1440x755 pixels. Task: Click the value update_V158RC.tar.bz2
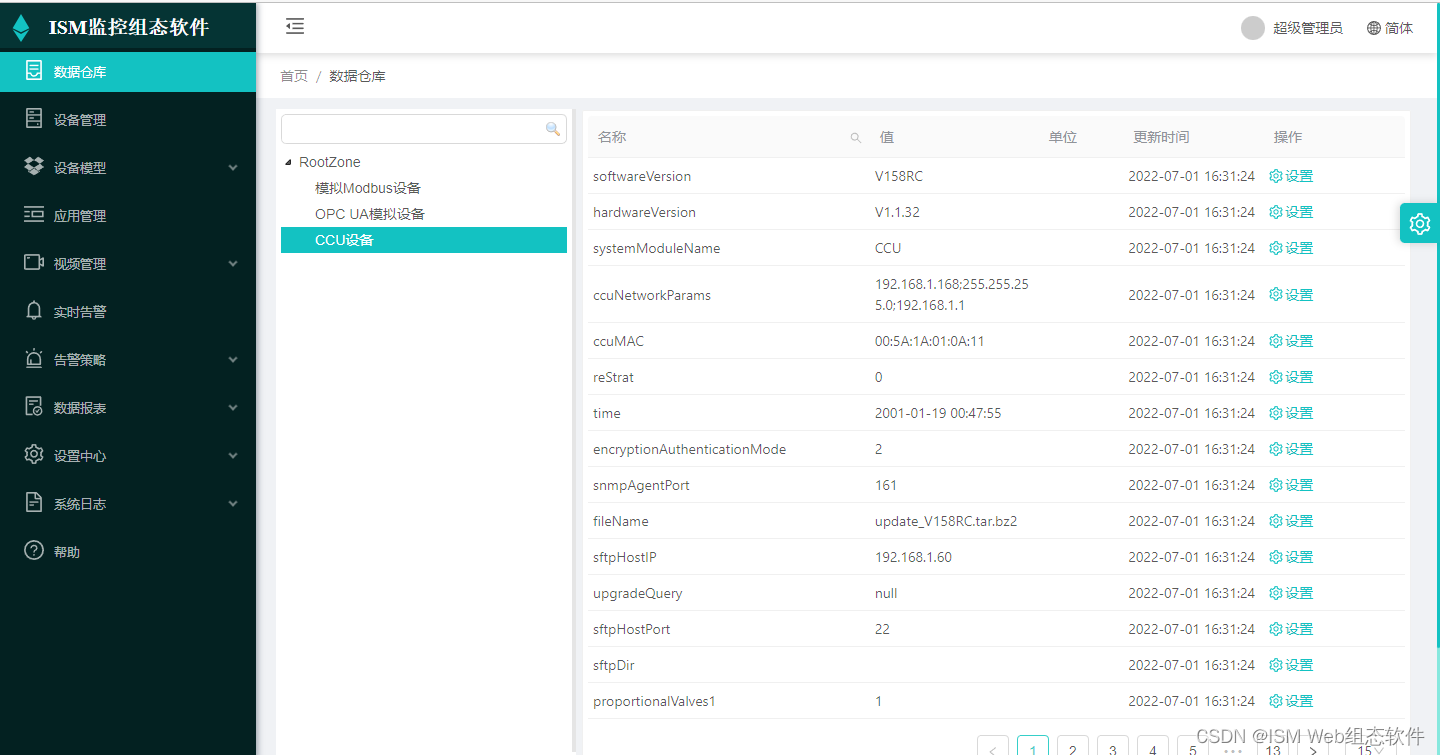(x=946, y=521)
